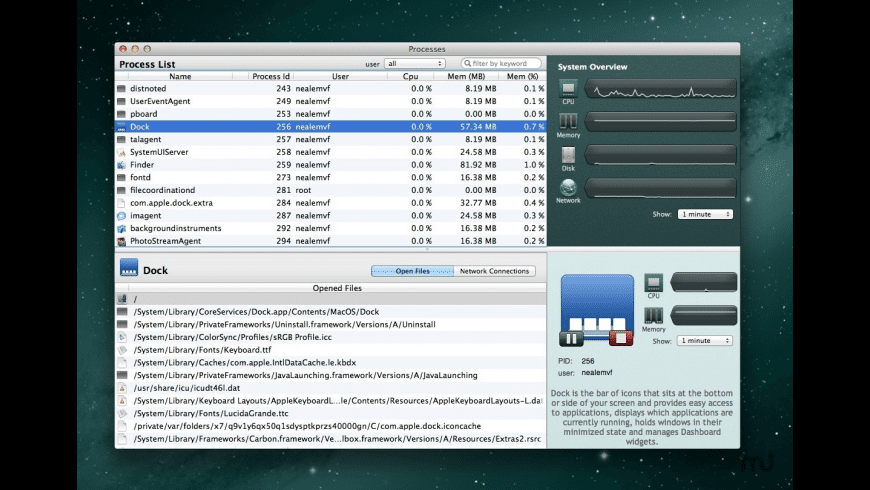This screenshot has height=490, width=870.
Task: Open System Overview Show duration dropdown
Action: coord(705,214)
